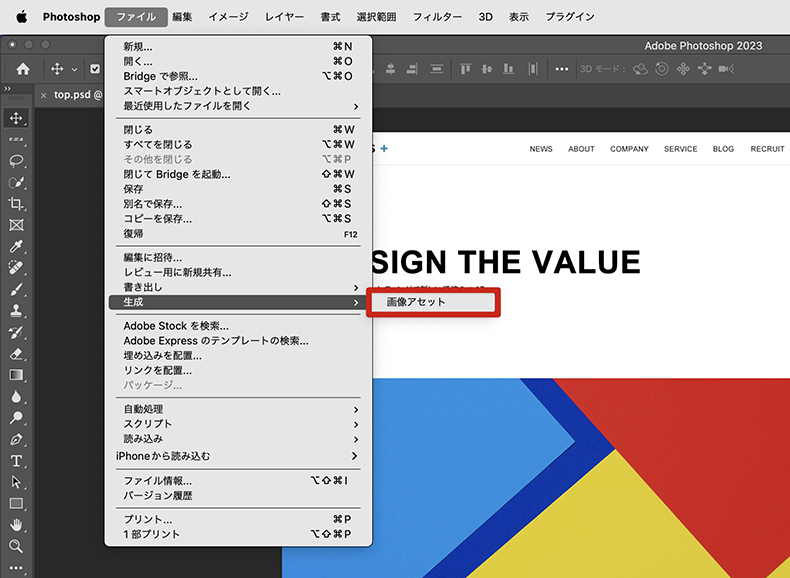790x578 pixels.
Task: Select the Frame tool
Action: pyautogui.click(x=16, y=225)
